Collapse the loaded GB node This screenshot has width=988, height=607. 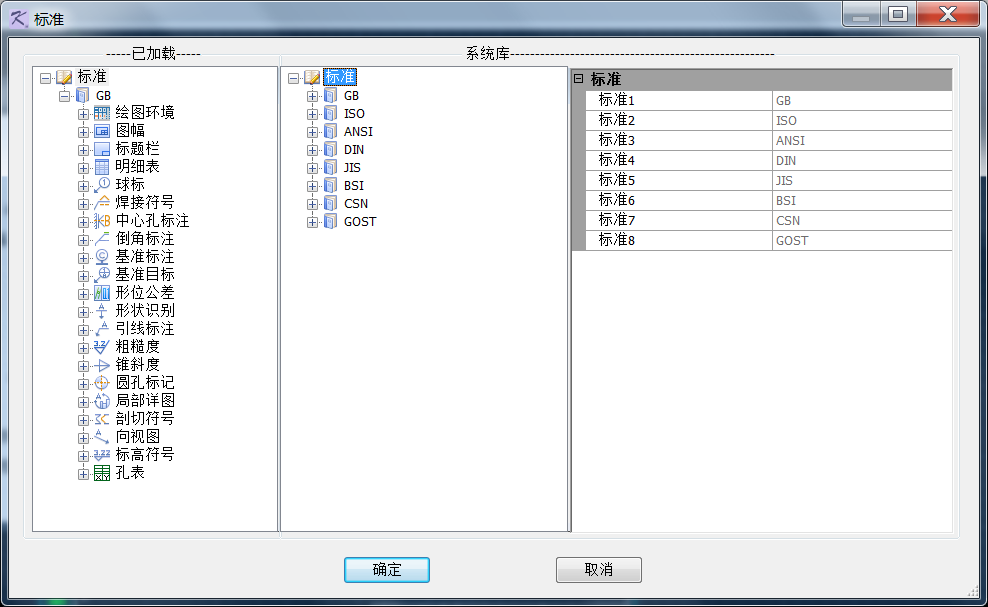tap(64, 96)
